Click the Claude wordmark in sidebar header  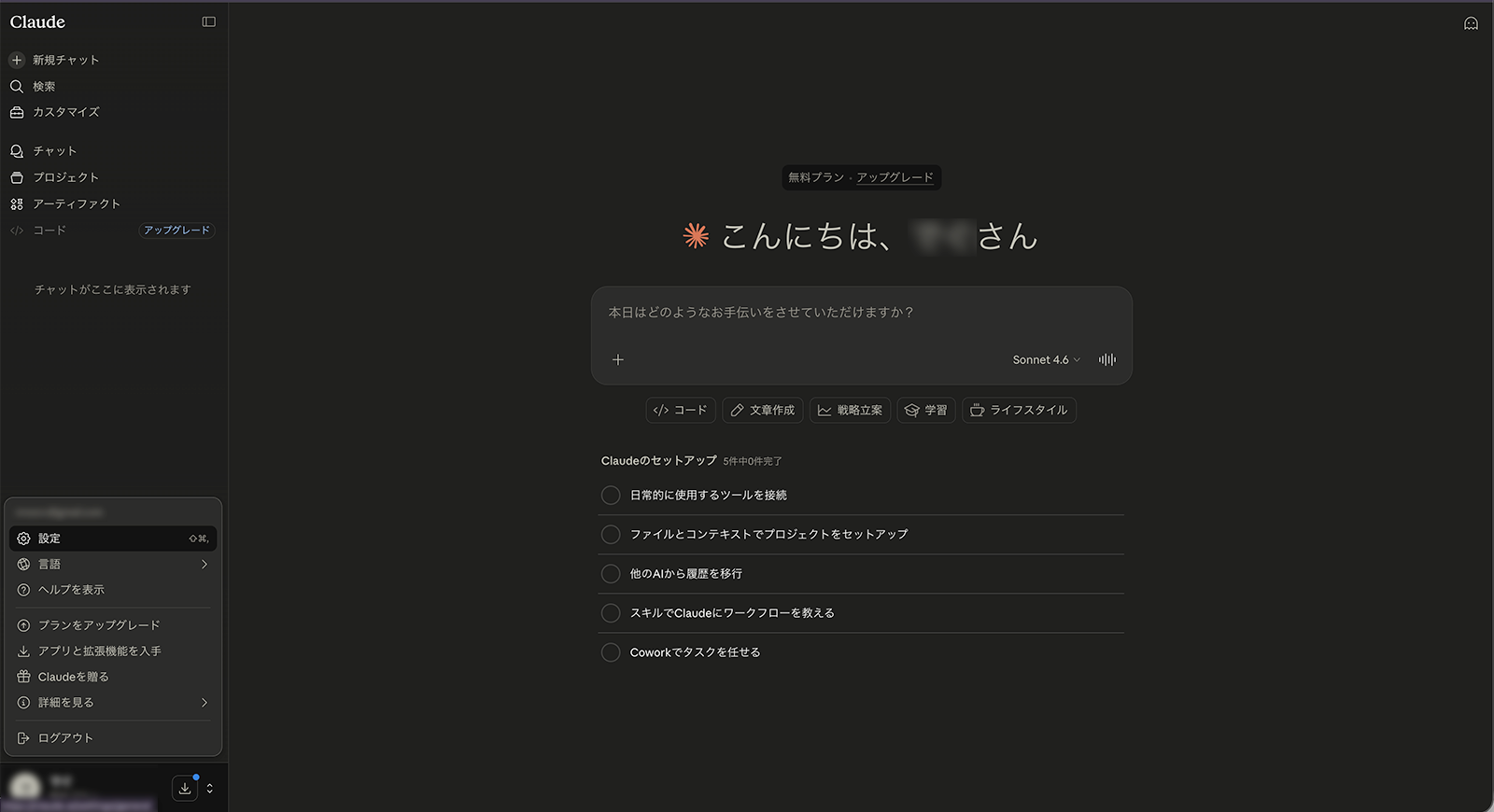click(x=37, y=22)
